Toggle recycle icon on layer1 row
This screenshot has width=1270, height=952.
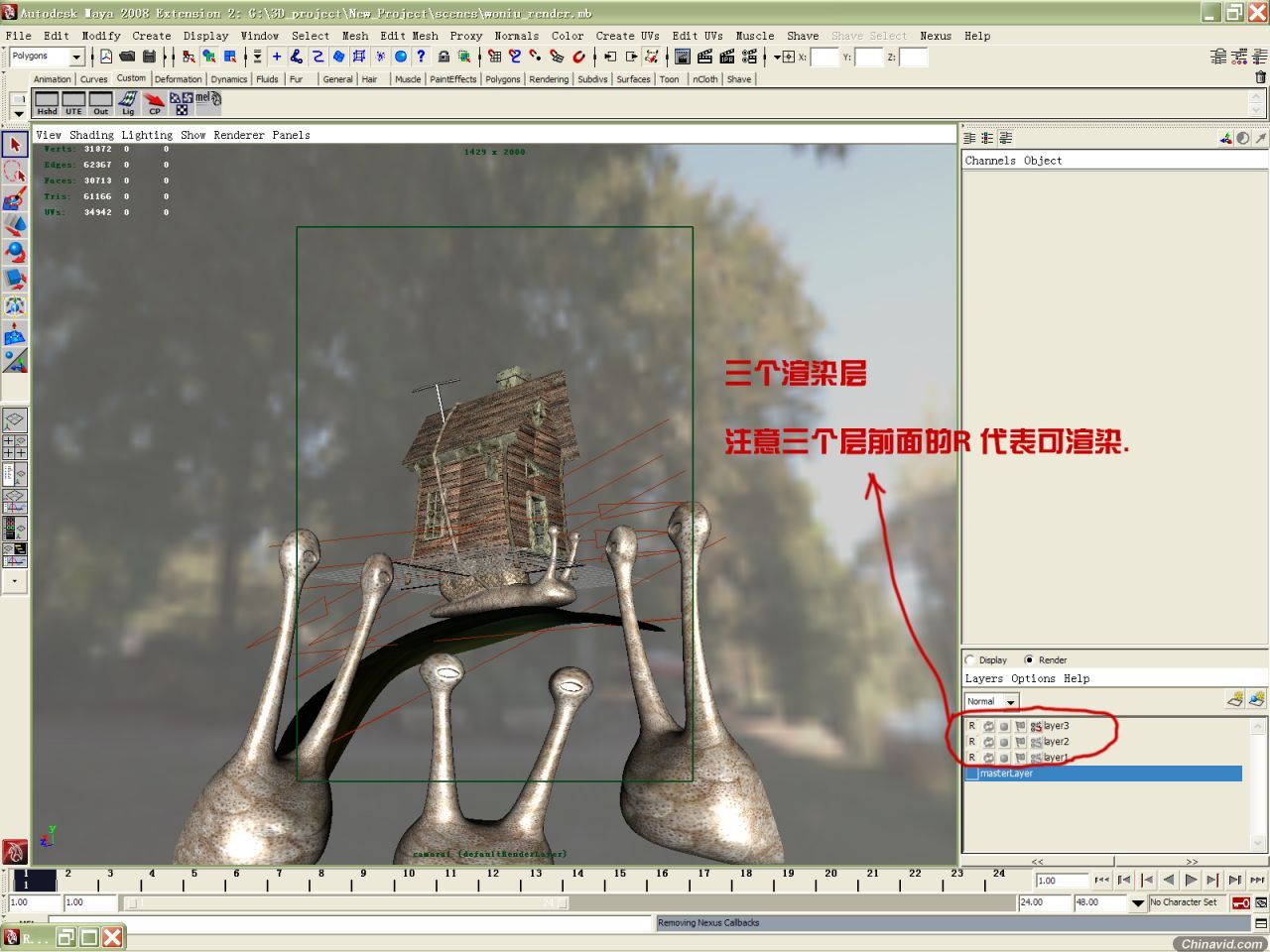pos(988,758)
